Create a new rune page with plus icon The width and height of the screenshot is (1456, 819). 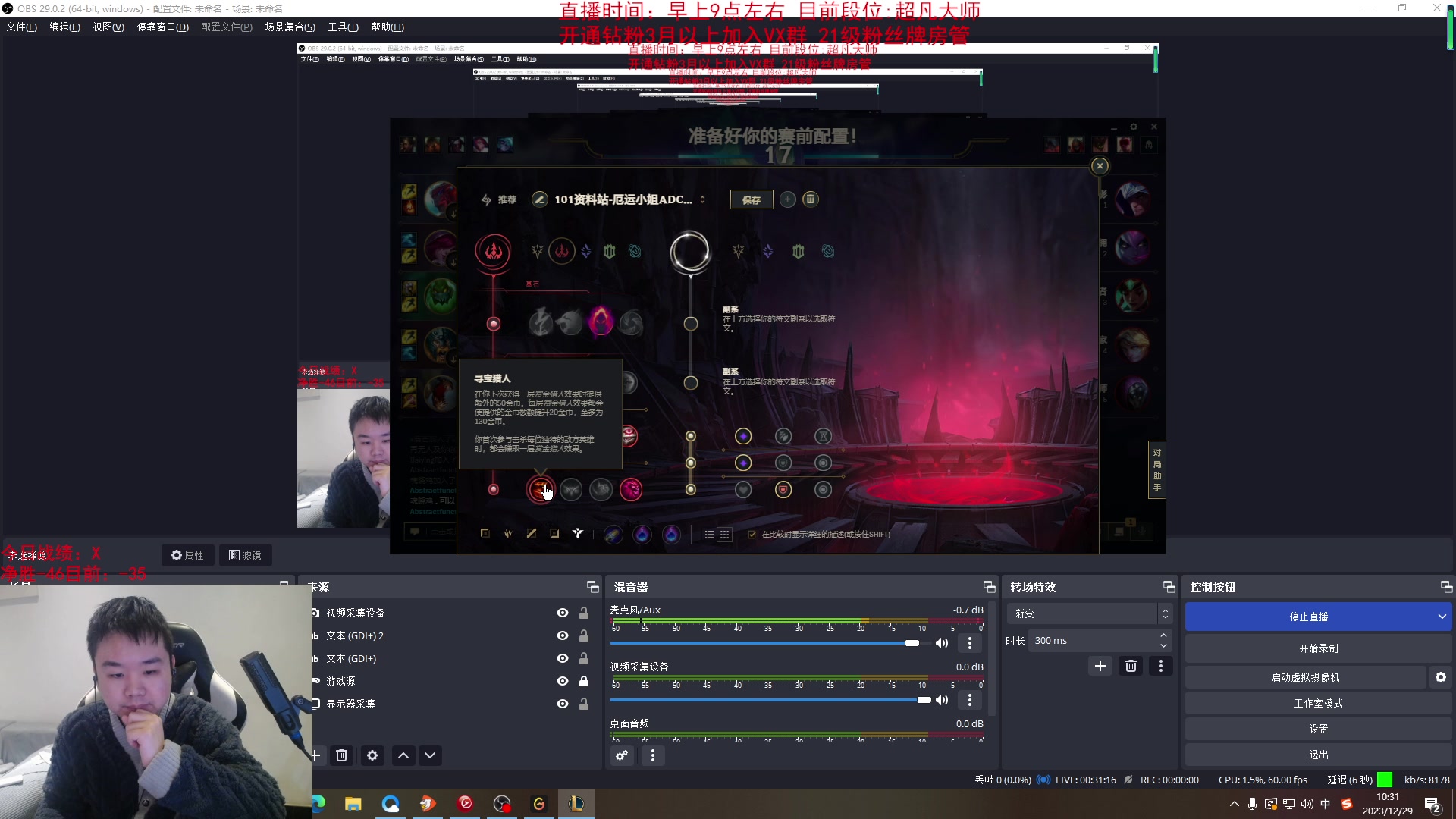pos(788,199)
